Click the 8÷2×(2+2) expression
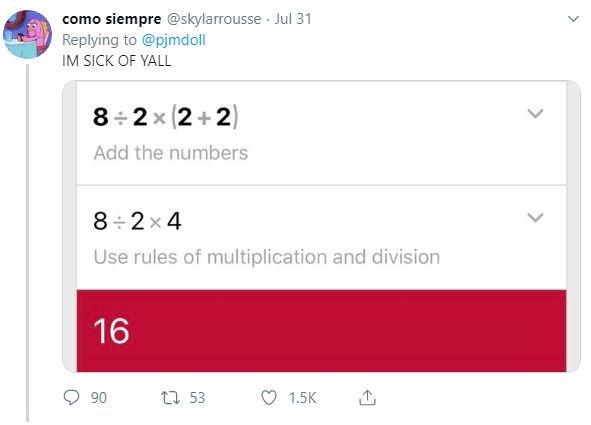Image resolution: width=591 pixels, height=425 pixels. pyautogui.click(x=166, y=117)
